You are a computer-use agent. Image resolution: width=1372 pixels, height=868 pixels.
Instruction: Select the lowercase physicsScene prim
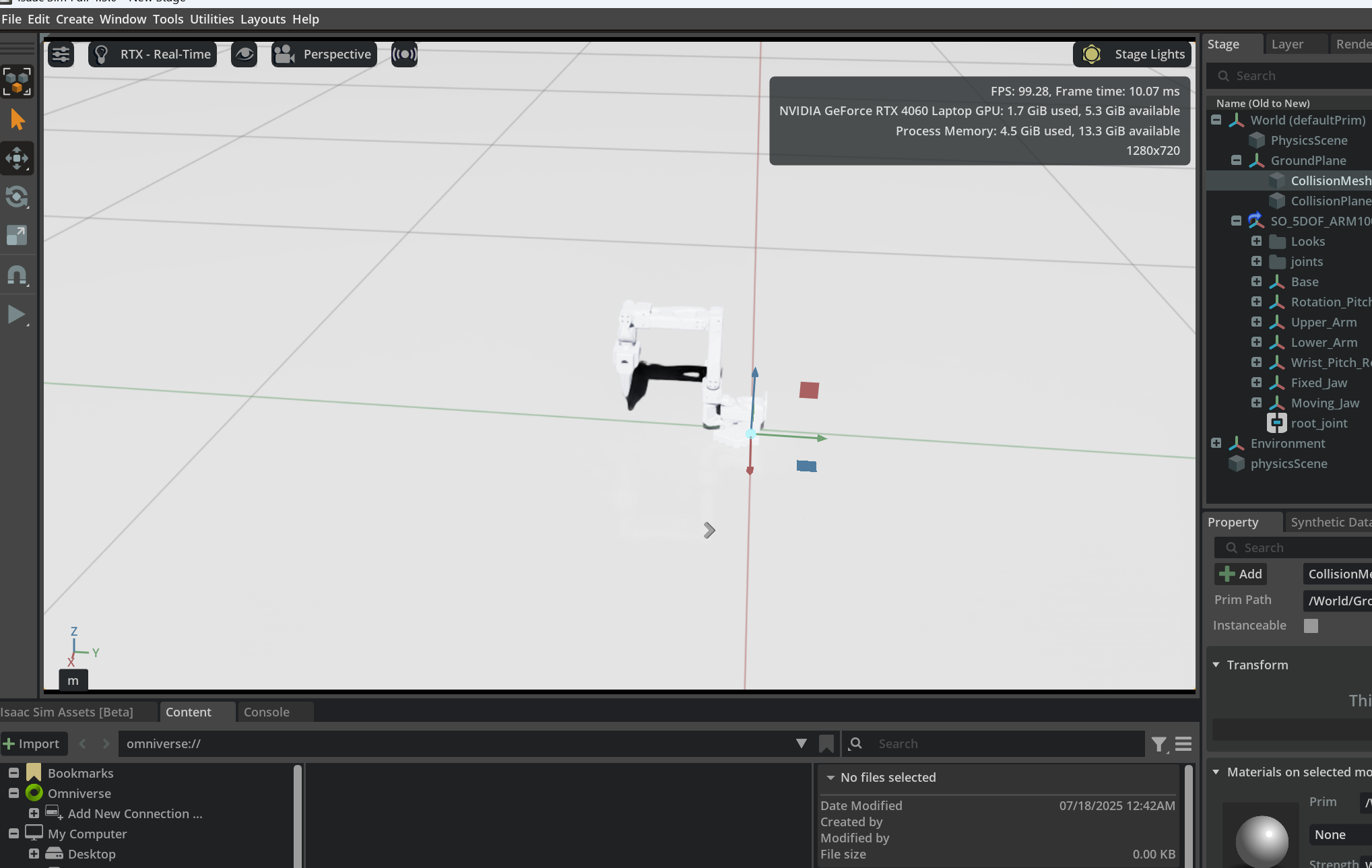pos(1288,463)
